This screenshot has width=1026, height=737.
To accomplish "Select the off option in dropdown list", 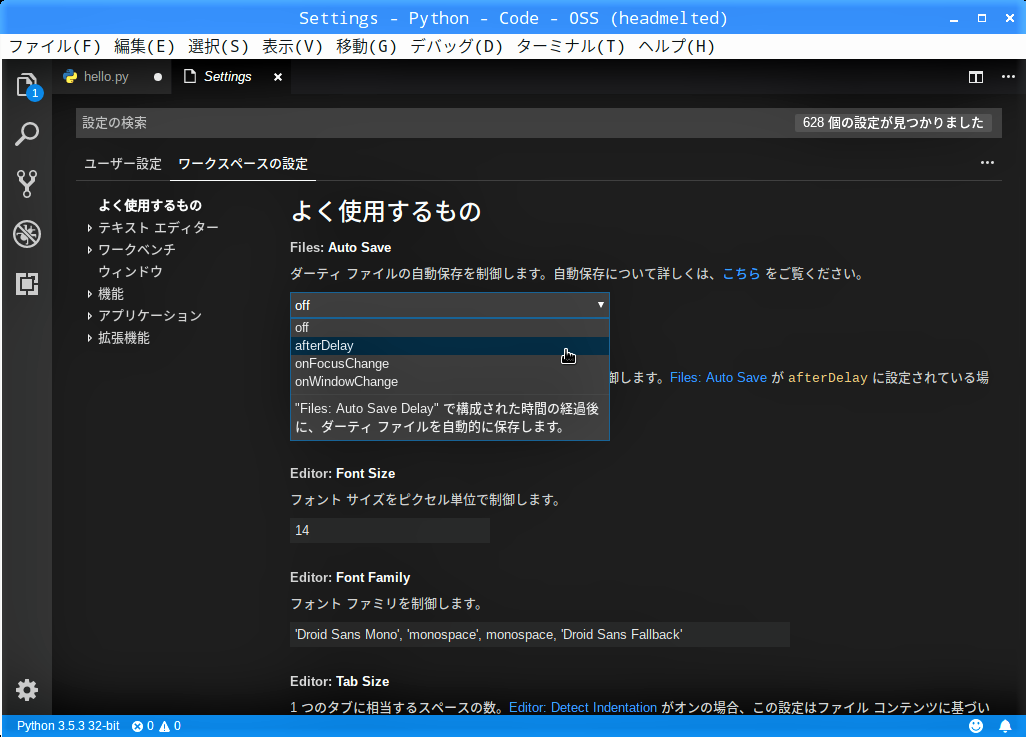I will click(x=450, y=327).
